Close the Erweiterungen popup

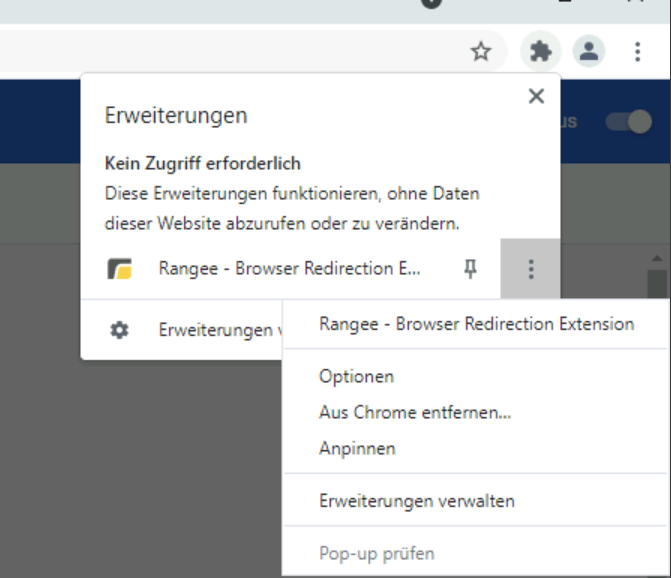coord(536,96)
